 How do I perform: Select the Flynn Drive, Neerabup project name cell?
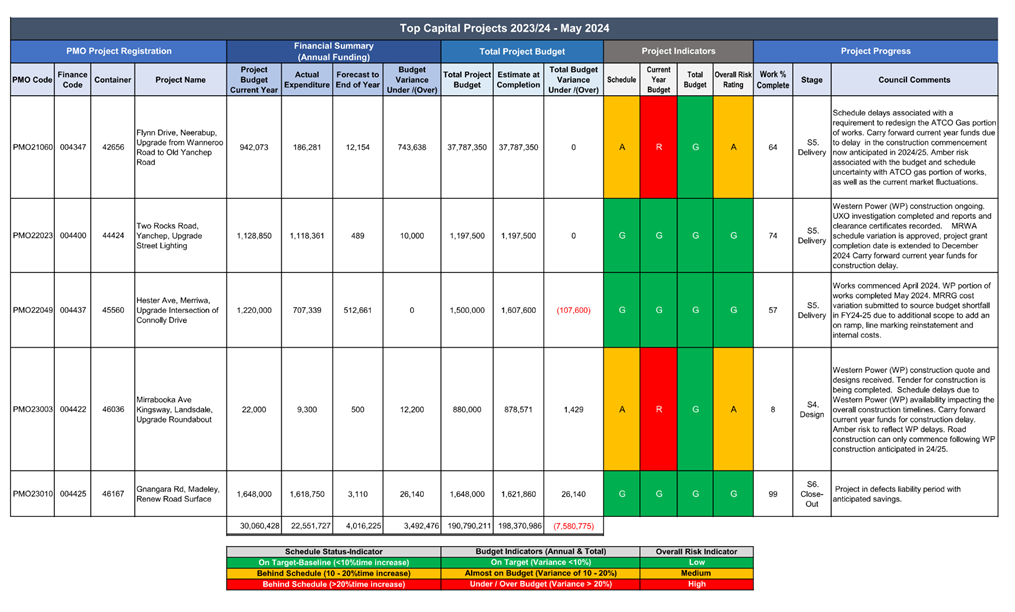(x=180, y=147)
